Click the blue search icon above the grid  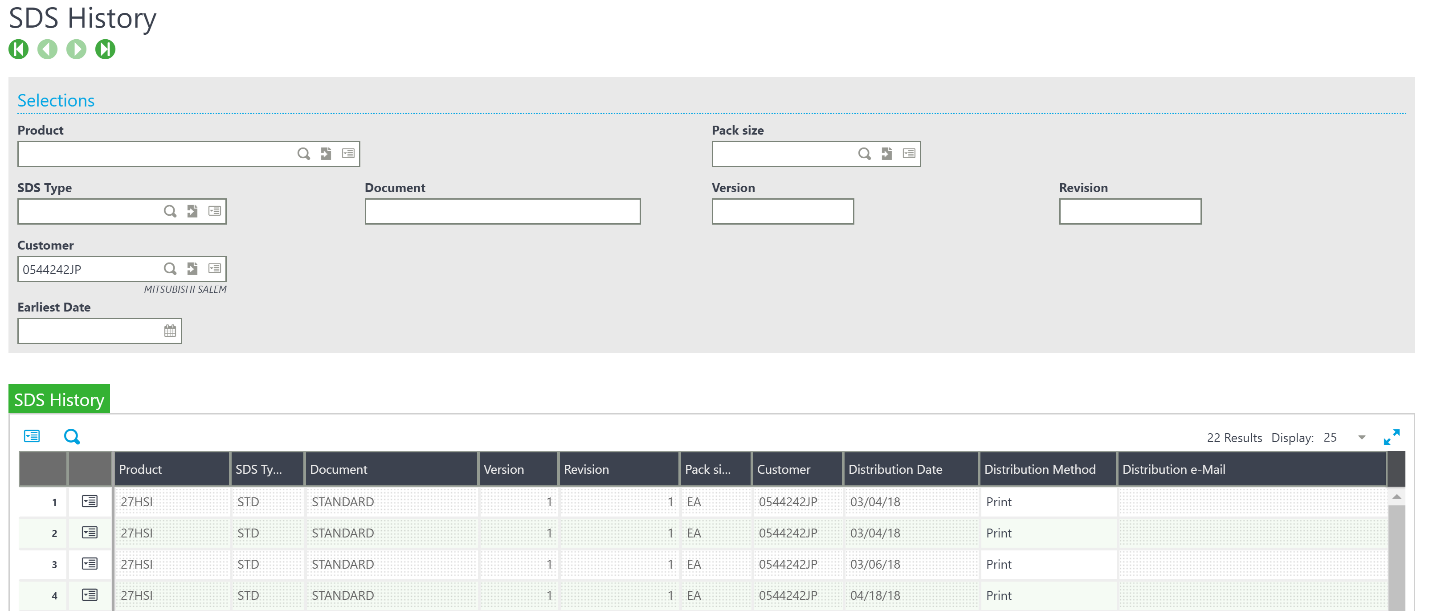pos(70,436)
